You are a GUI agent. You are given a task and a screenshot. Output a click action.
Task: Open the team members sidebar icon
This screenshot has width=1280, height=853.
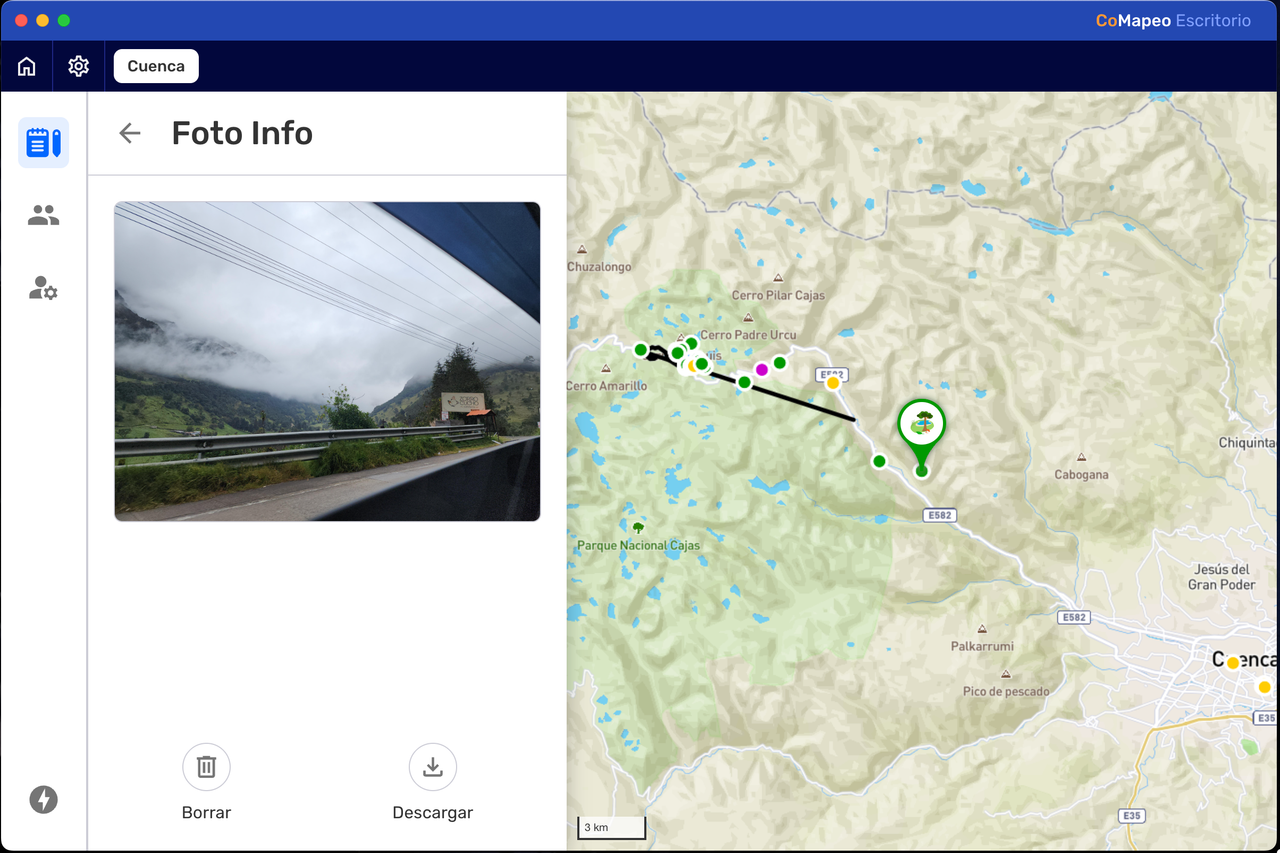click(x=43, y=215)
